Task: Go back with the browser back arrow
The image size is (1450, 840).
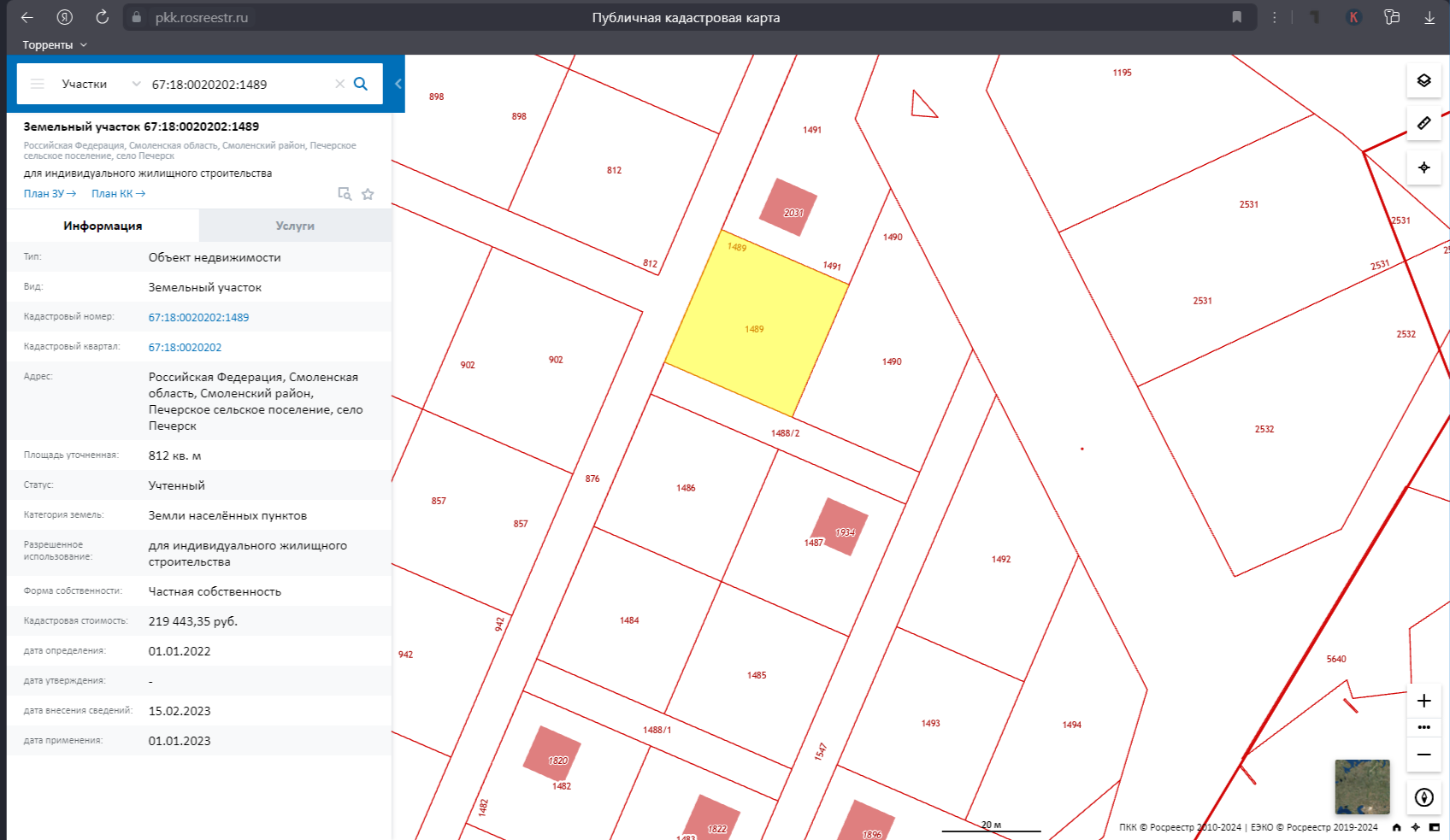Action: [x=27, y=17]
